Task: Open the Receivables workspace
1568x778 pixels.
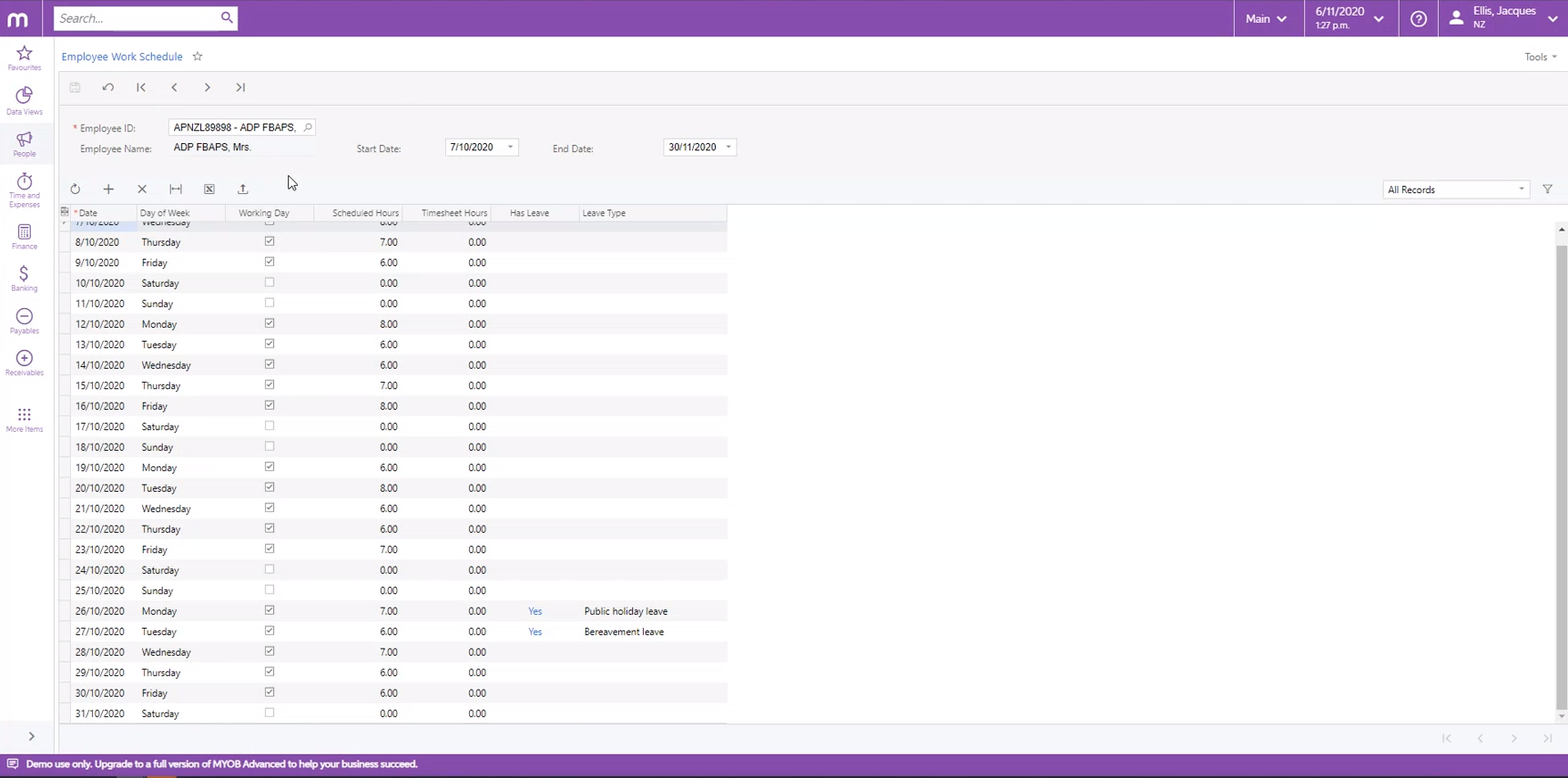Action: click(25, 363)
